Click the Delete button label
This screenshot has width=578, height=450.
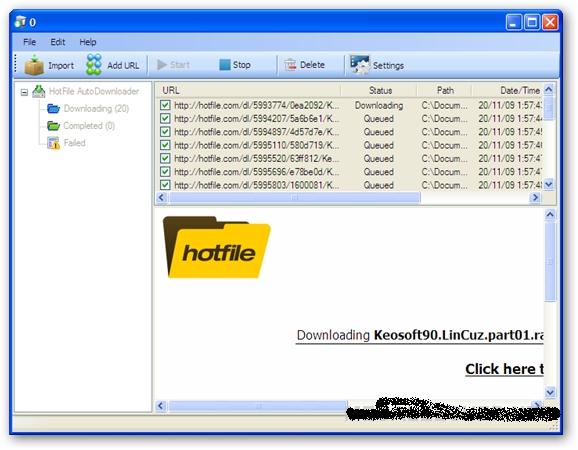coord(312,65)
